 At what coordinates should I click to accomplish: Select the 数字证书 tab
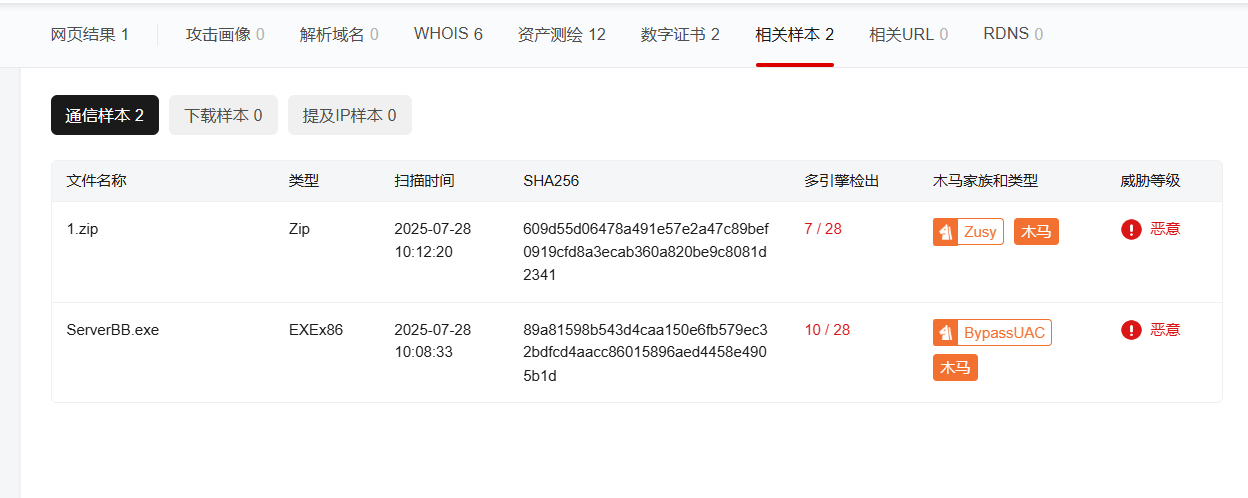click(680, 35)
